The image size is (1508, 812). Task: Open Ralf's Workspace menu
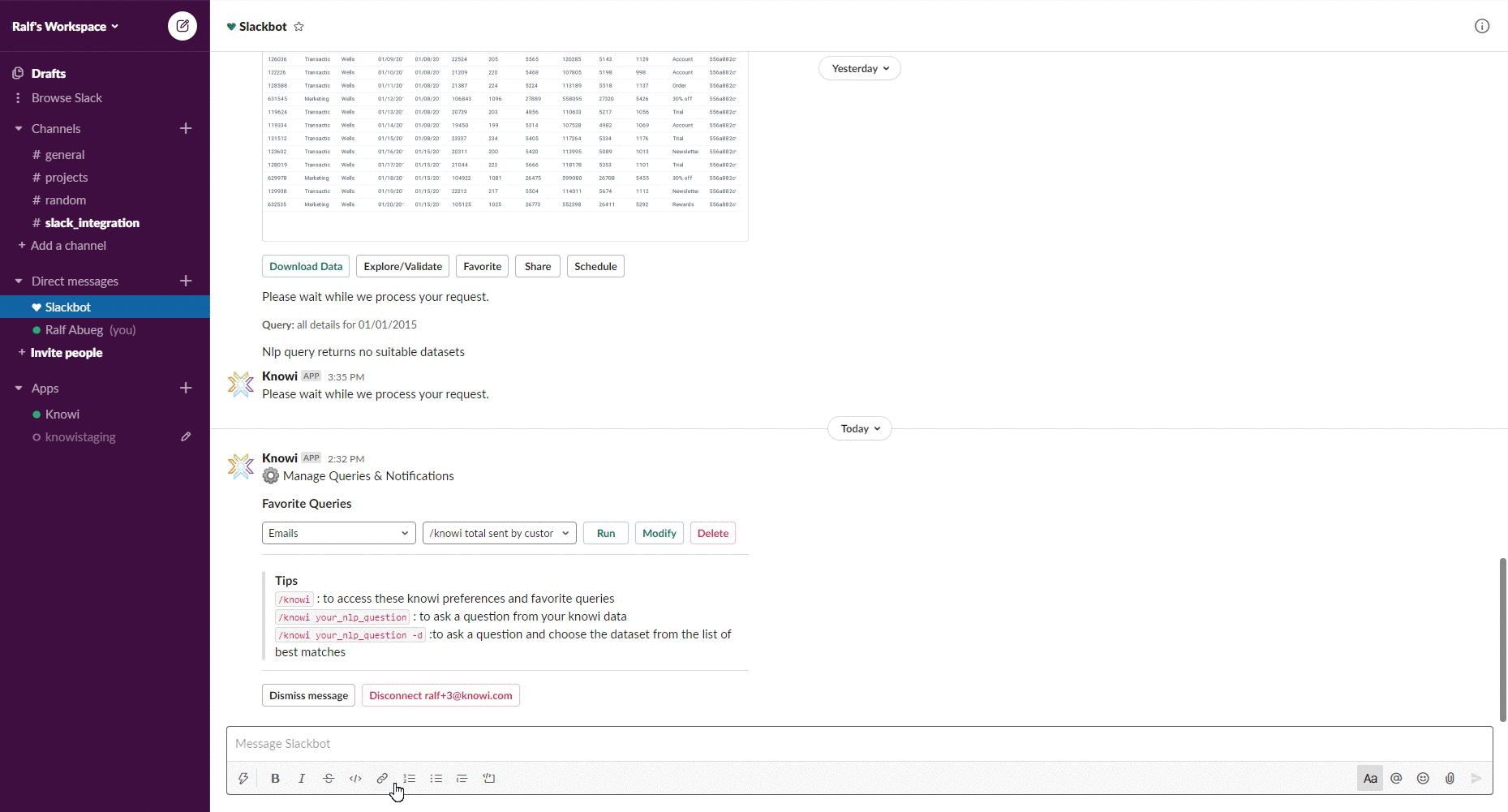pos(65,26)
